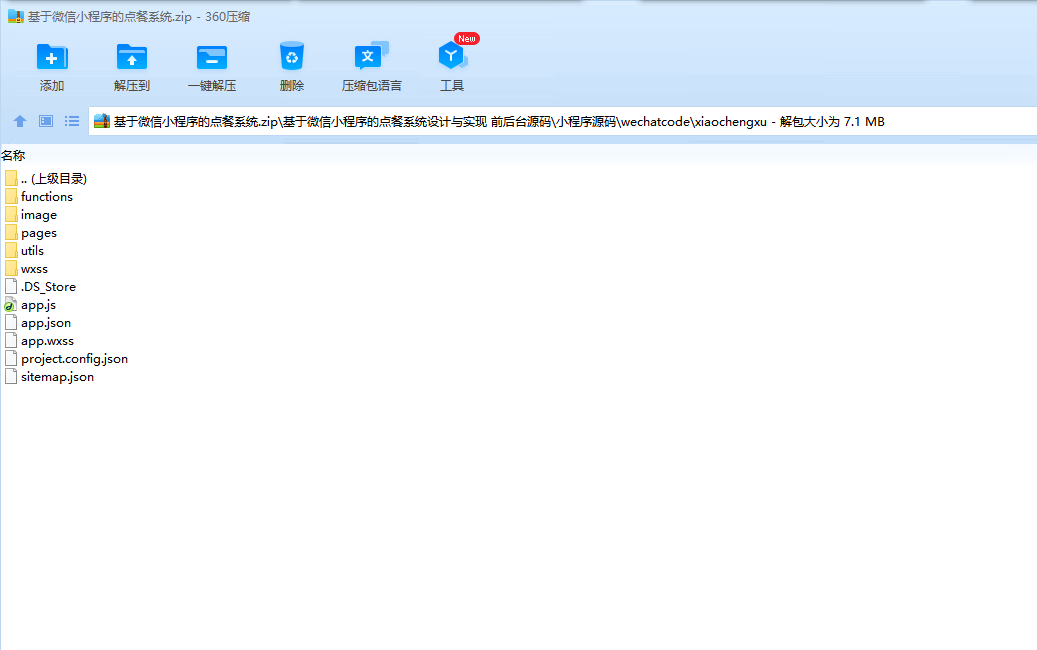
Task: Click the 360压缩 app icon in the title bar
Action: 16,17
